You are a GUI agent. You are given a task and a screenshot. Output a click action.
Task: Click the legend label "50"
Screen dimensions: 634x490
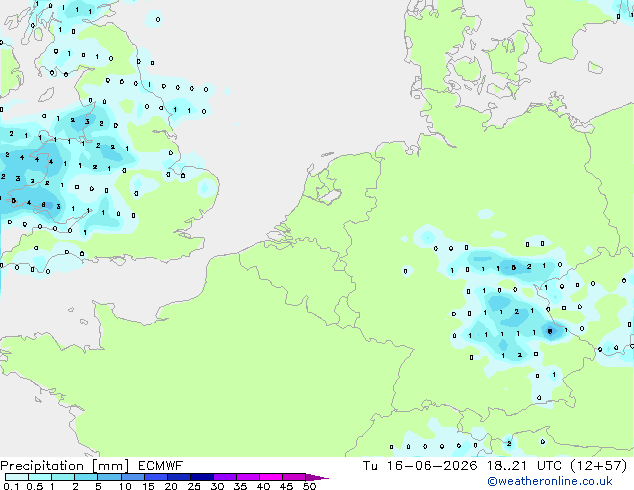(x=309, y=486)
